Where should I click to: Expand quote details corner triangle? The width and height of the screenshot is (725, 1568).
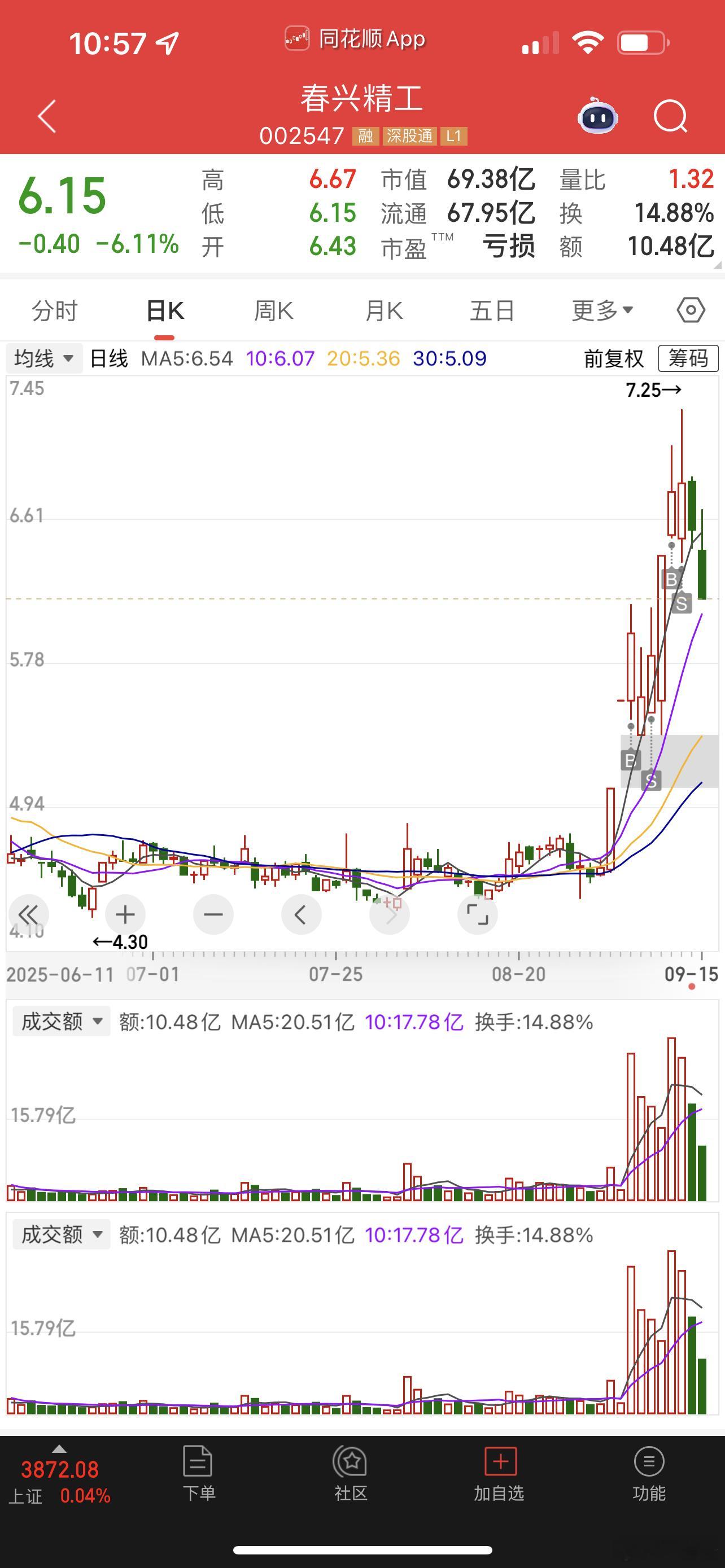(x=717, y=265)
